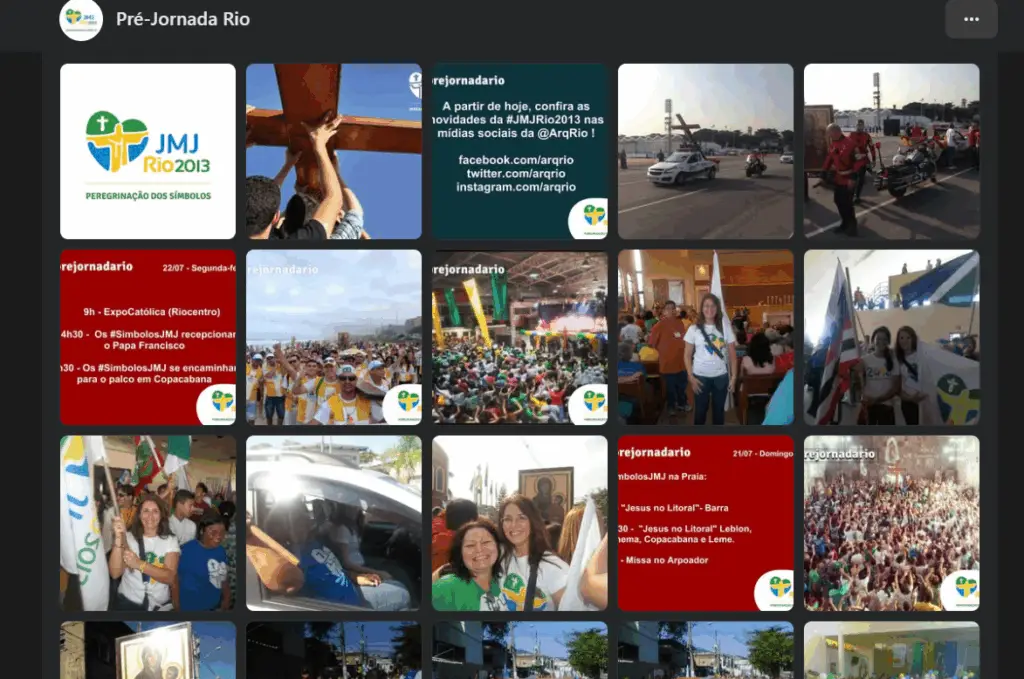The height and width of the screenshot is (679, 1024).
Task: Open the album options via the three-dot button
Action: (x=970, y=18)
